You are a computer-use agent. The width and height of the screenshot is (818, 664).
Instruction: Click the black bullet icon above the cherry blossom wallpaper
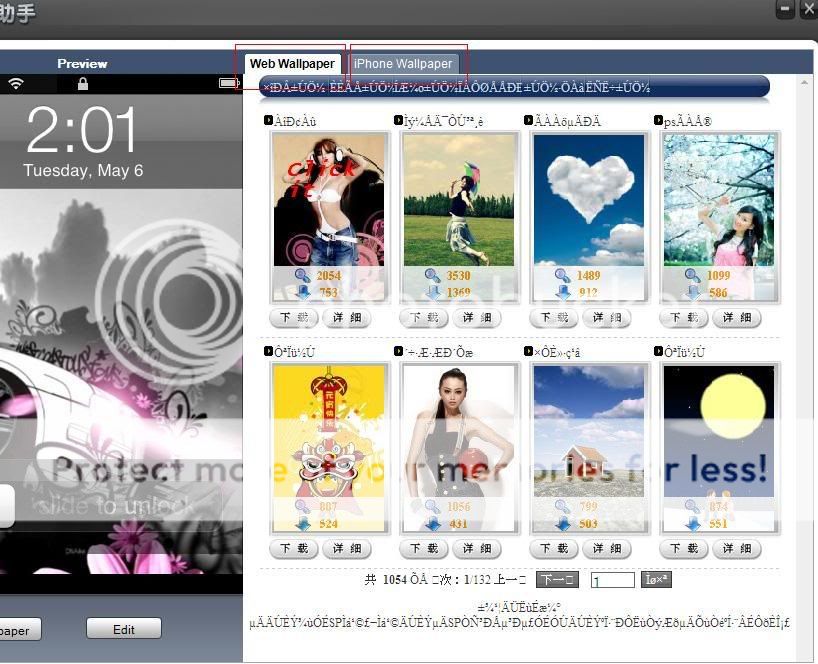pyautogui.click(x=658, y=120)
